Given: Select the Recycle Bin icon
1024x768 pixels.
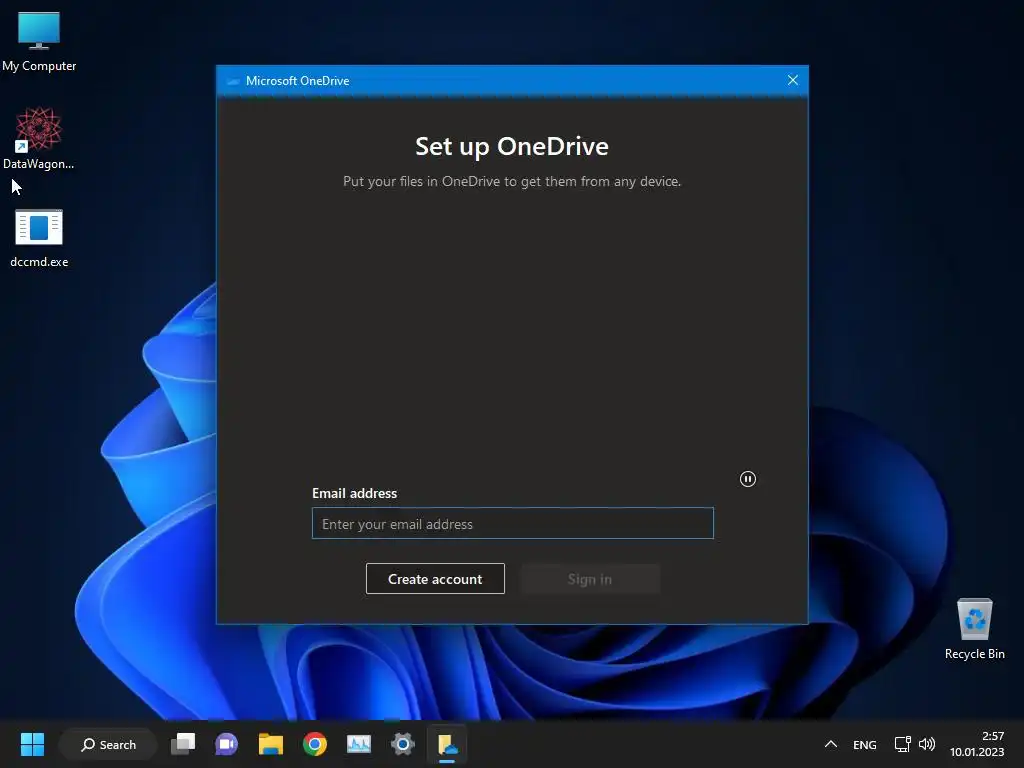Looking at the screenshot, I should [x=974, y=628].
